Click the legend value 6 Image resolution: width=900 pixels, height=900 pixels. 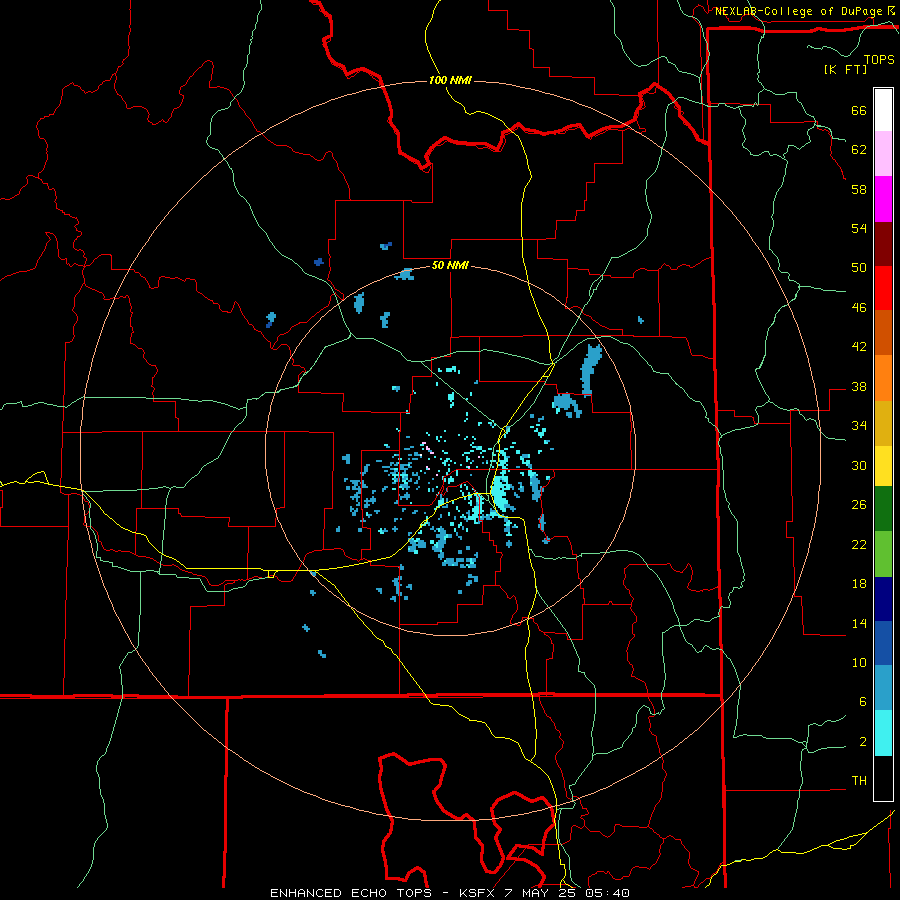click(863, 701)
